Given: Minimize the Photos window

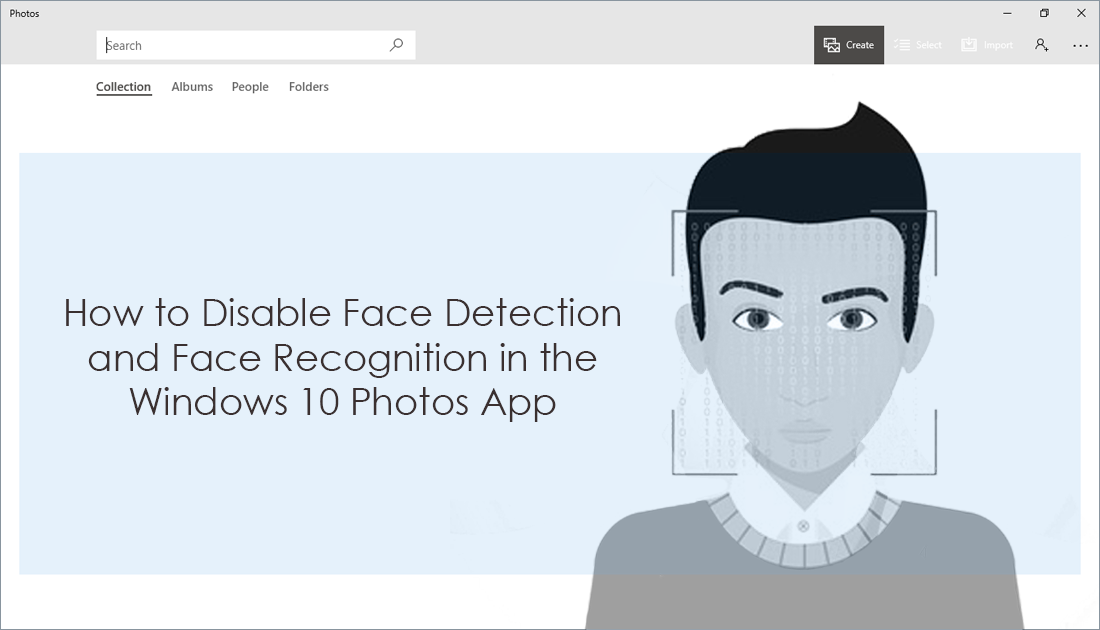Looking at the screenshot, I should point(1007,13).
